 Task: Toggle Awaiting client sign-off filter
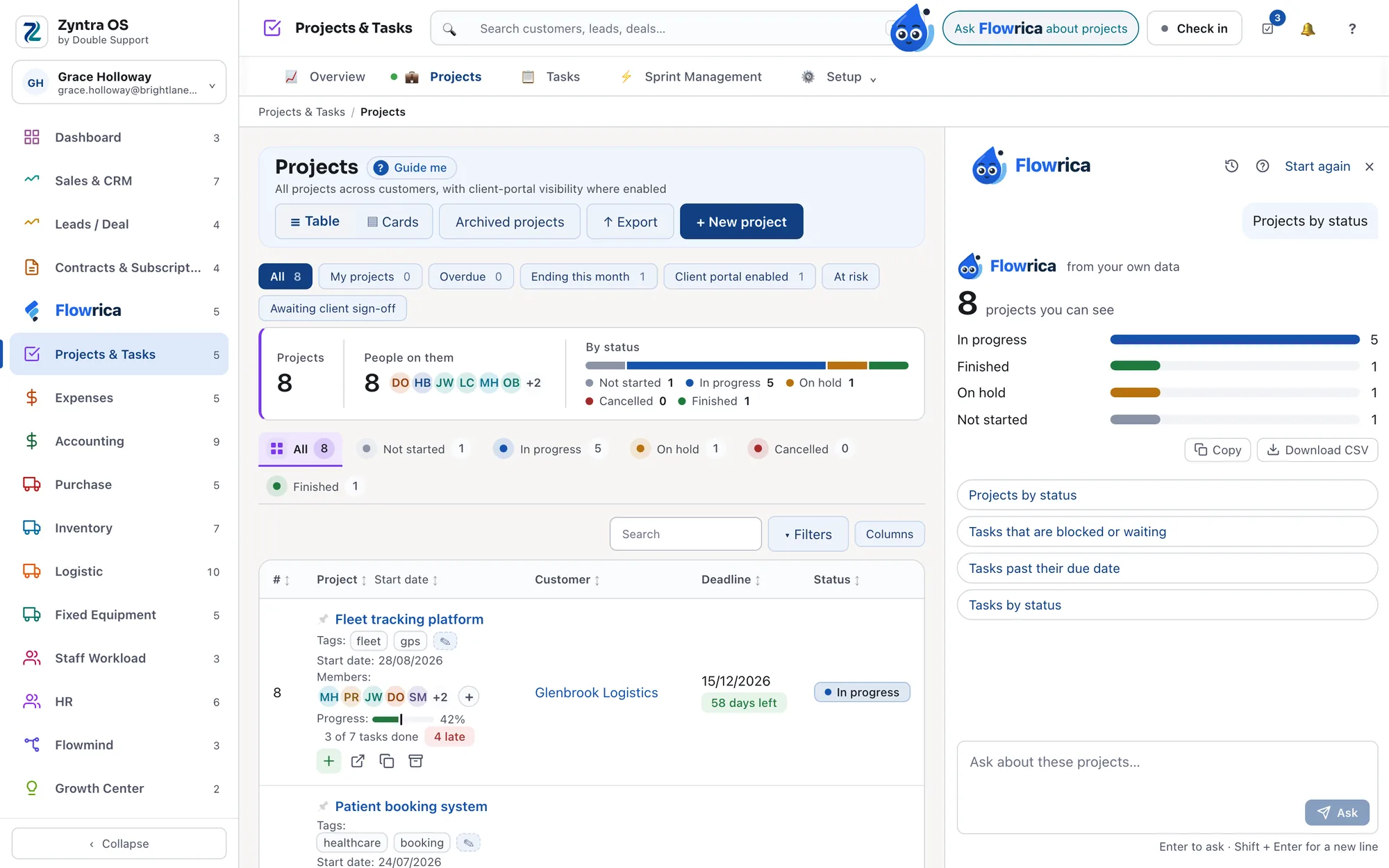tap(333, 308)
